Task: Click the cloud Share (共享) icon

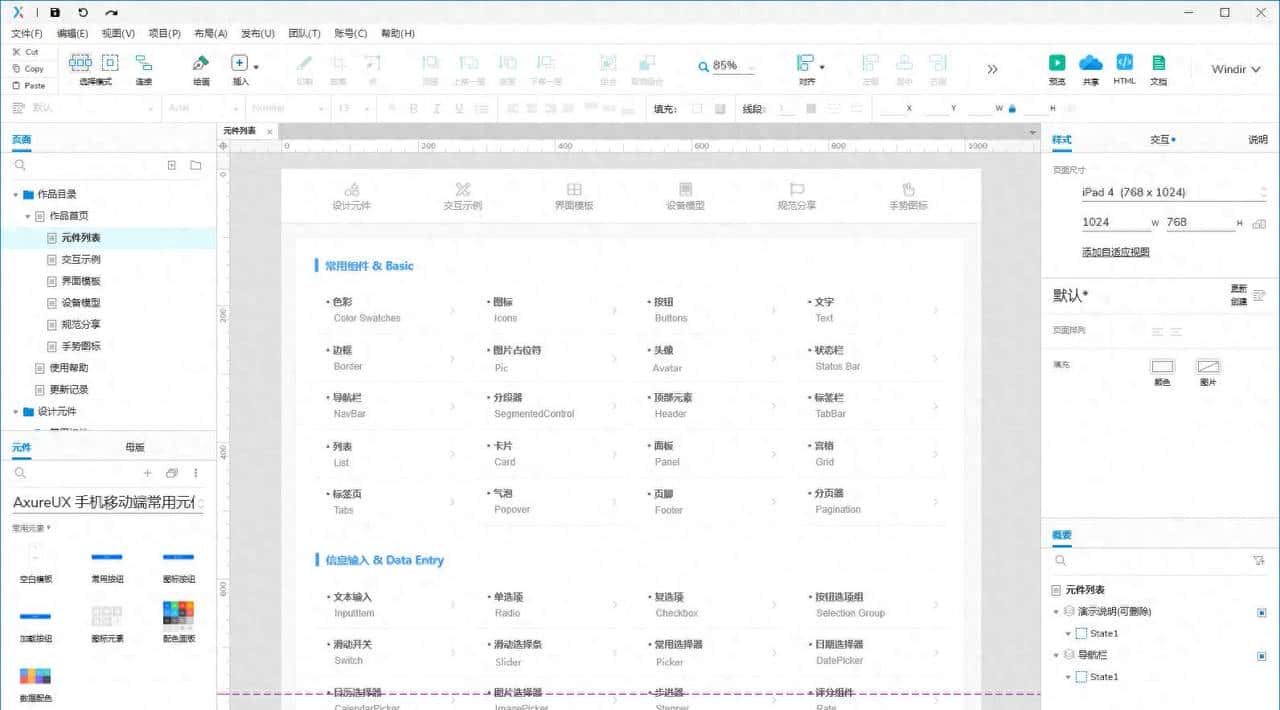Action: click(1090, 63)
